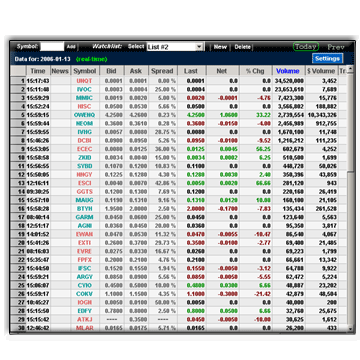Viewport: 360px width, 360px height.
Task: Sort by the % Chg column header
Action: point(256,71)
